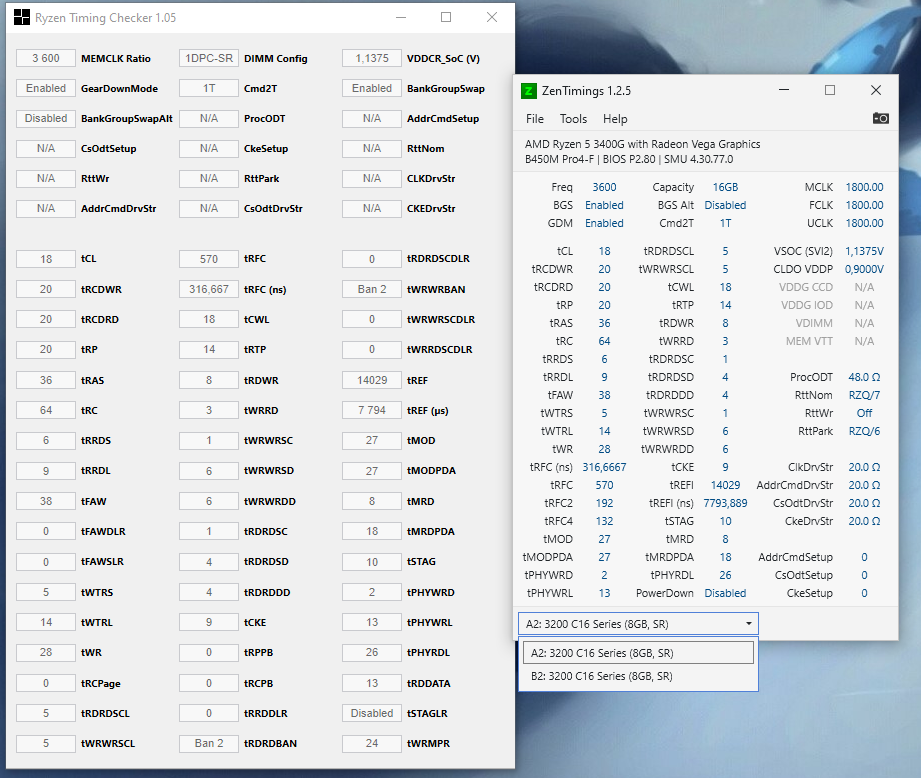The height and width of the screenshot is (778, 921).
Task: Select B2: 3200 C16 Series list option
Action: (638, 676)
